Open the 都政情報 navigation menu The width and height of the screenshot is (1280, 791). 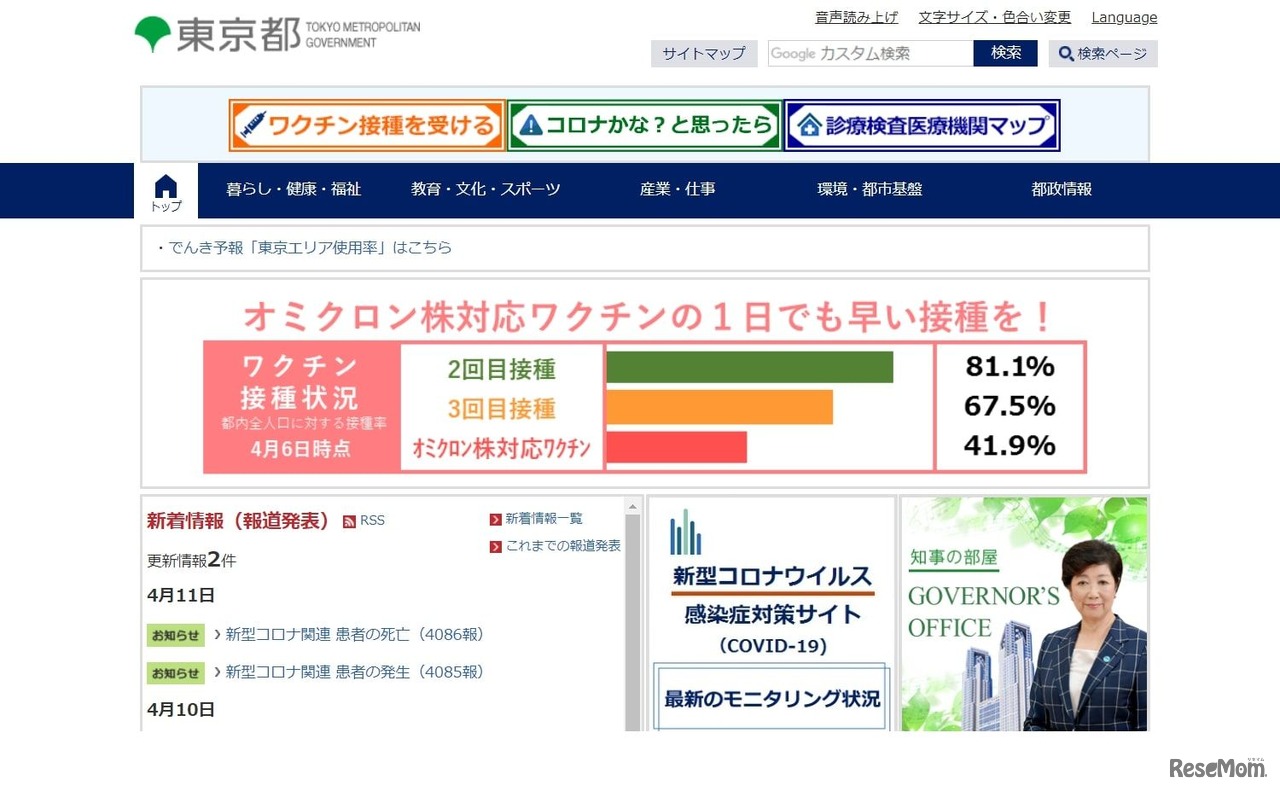(1059, 189)
